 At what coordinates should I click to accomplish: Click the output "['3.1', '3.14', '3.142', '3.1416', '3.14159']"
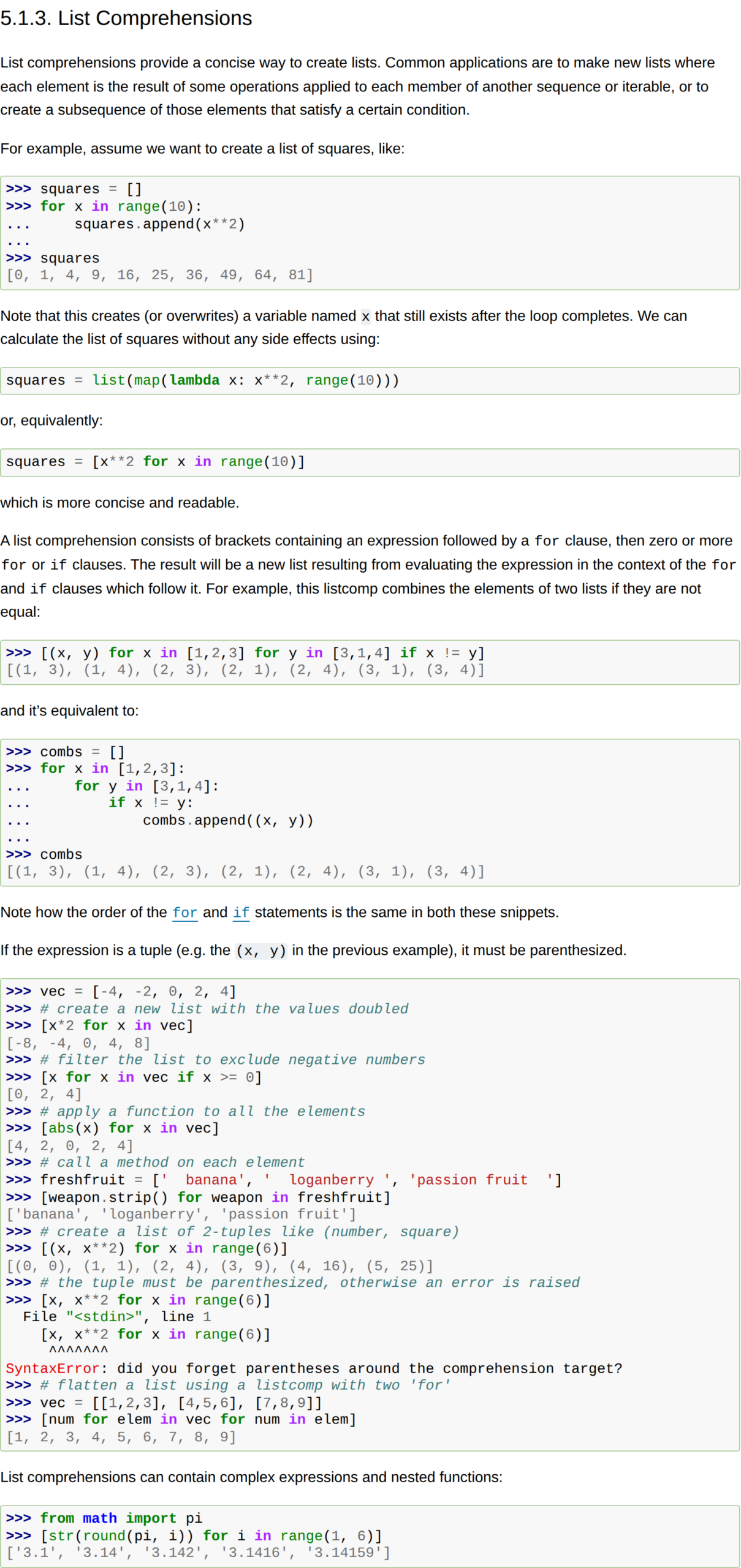click(198, 1553)
